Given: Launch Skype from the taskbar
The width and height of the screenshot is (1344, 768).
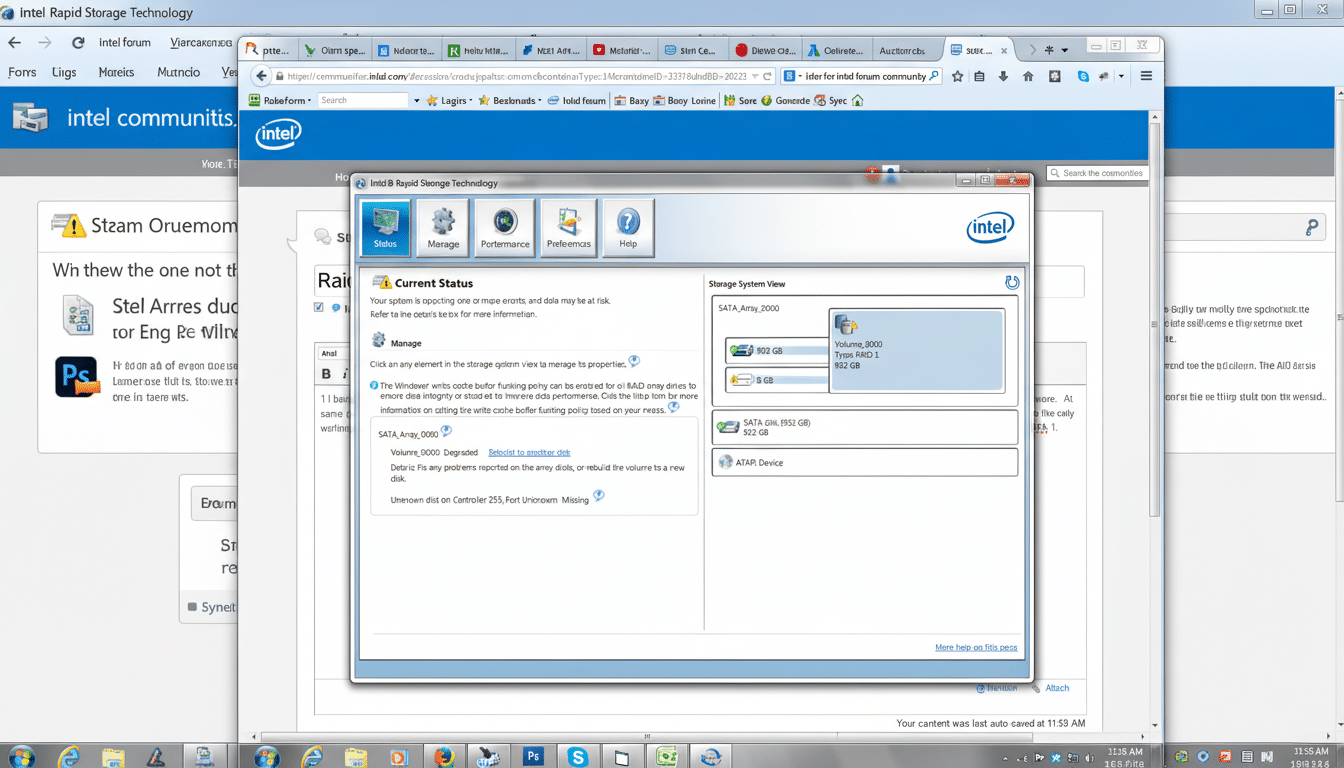Looking at the screenshot, I should [578, 756].
